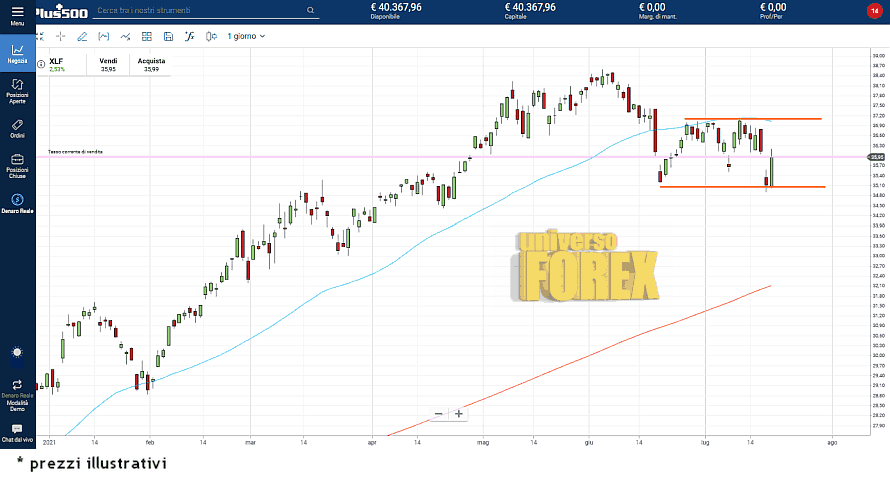This screenshot has width=890, height=478.
Task: Click the XLF instrument info icon
Action: (41, 61)
